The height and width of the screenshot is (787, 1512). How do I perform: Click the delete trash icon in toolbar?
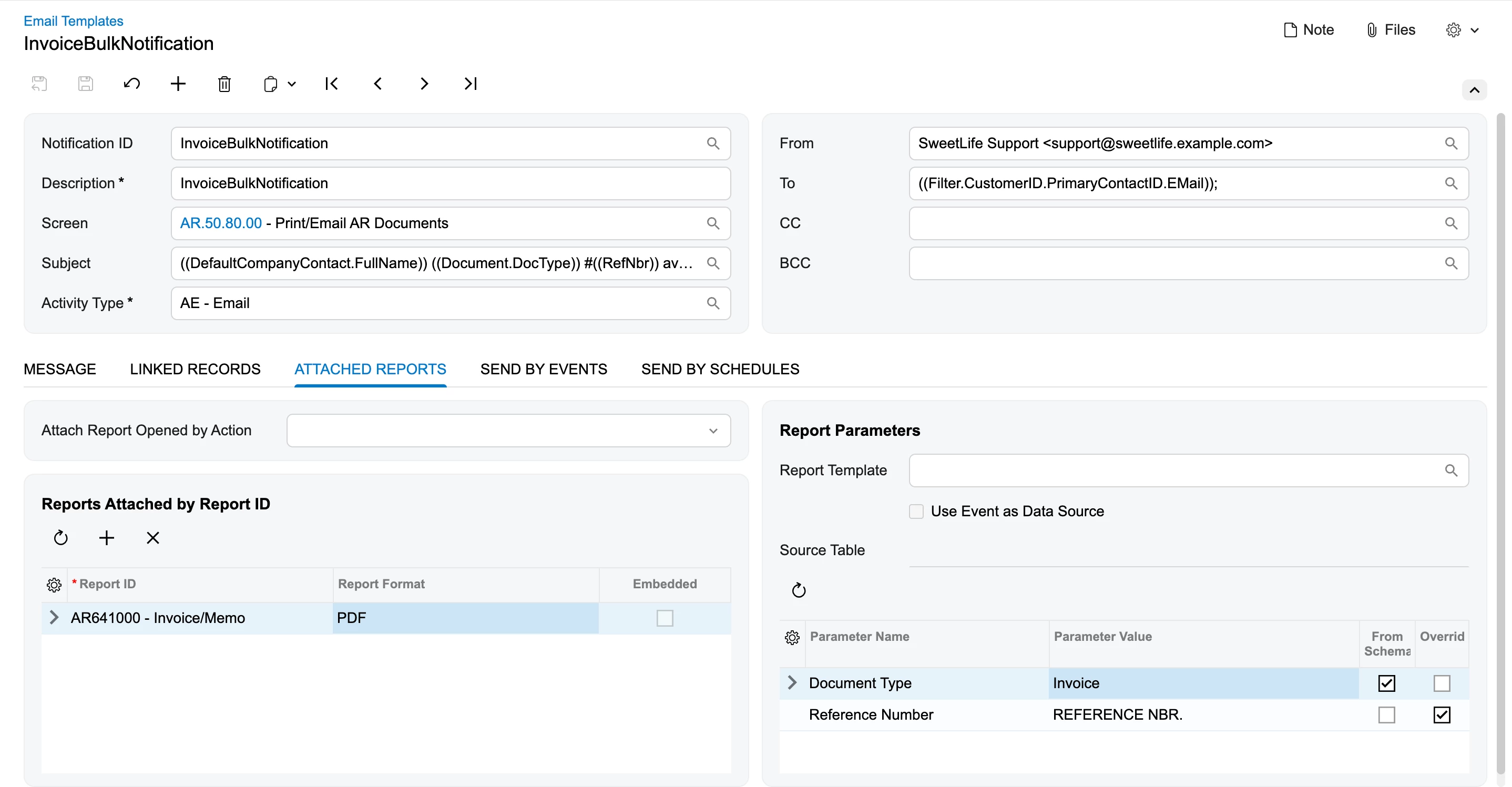[x=224, y=84]
